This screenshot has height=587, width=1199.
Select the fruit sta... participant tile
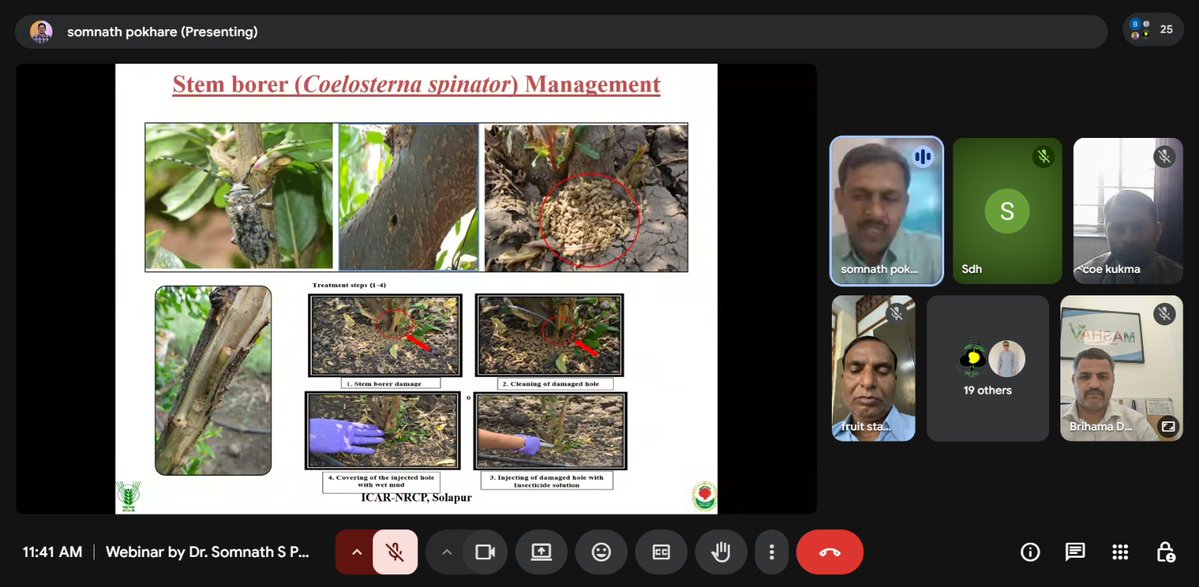point(873,368)
